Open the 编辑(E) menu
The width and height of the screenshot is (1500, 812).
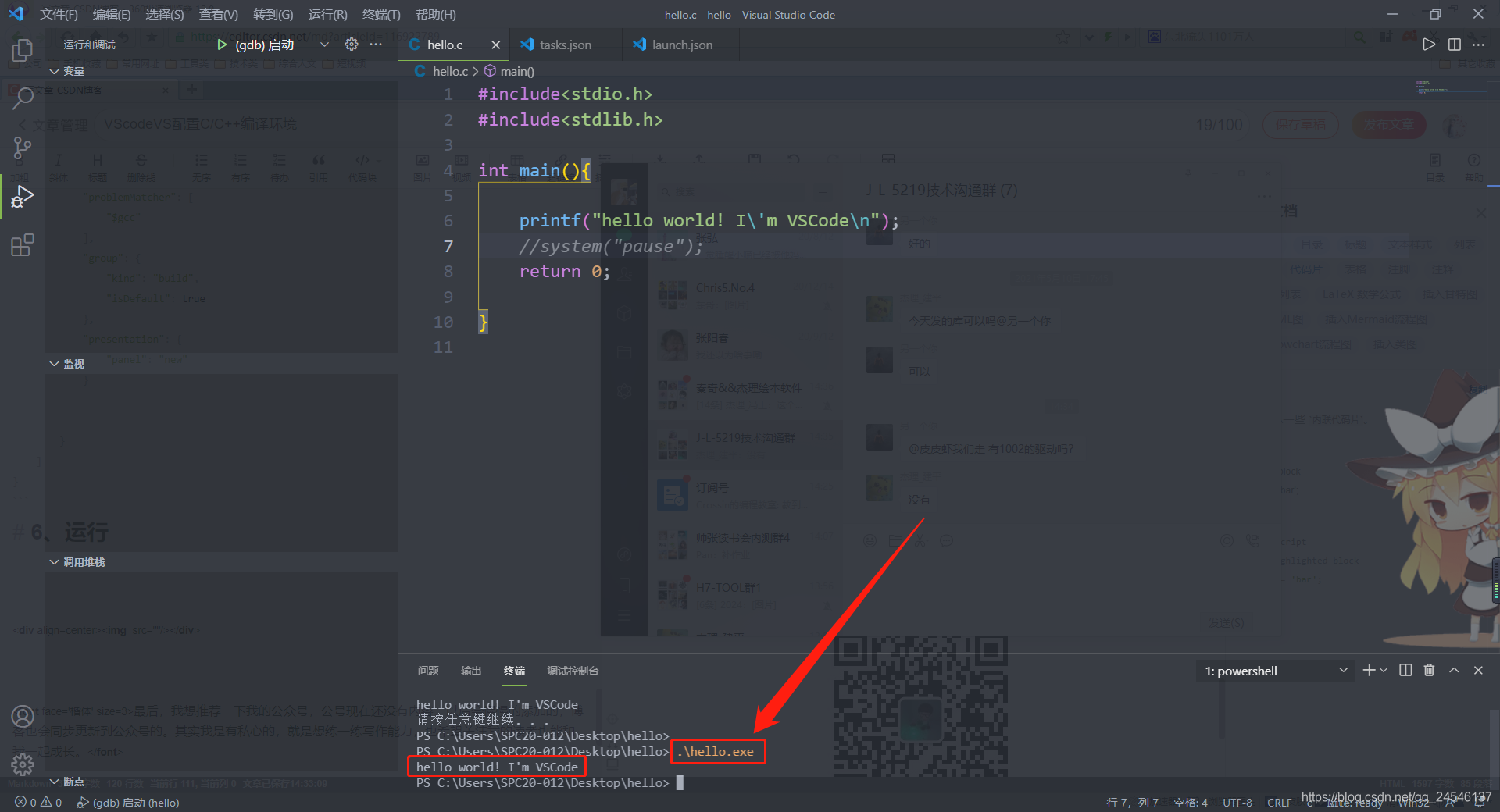tap(112, 15)
